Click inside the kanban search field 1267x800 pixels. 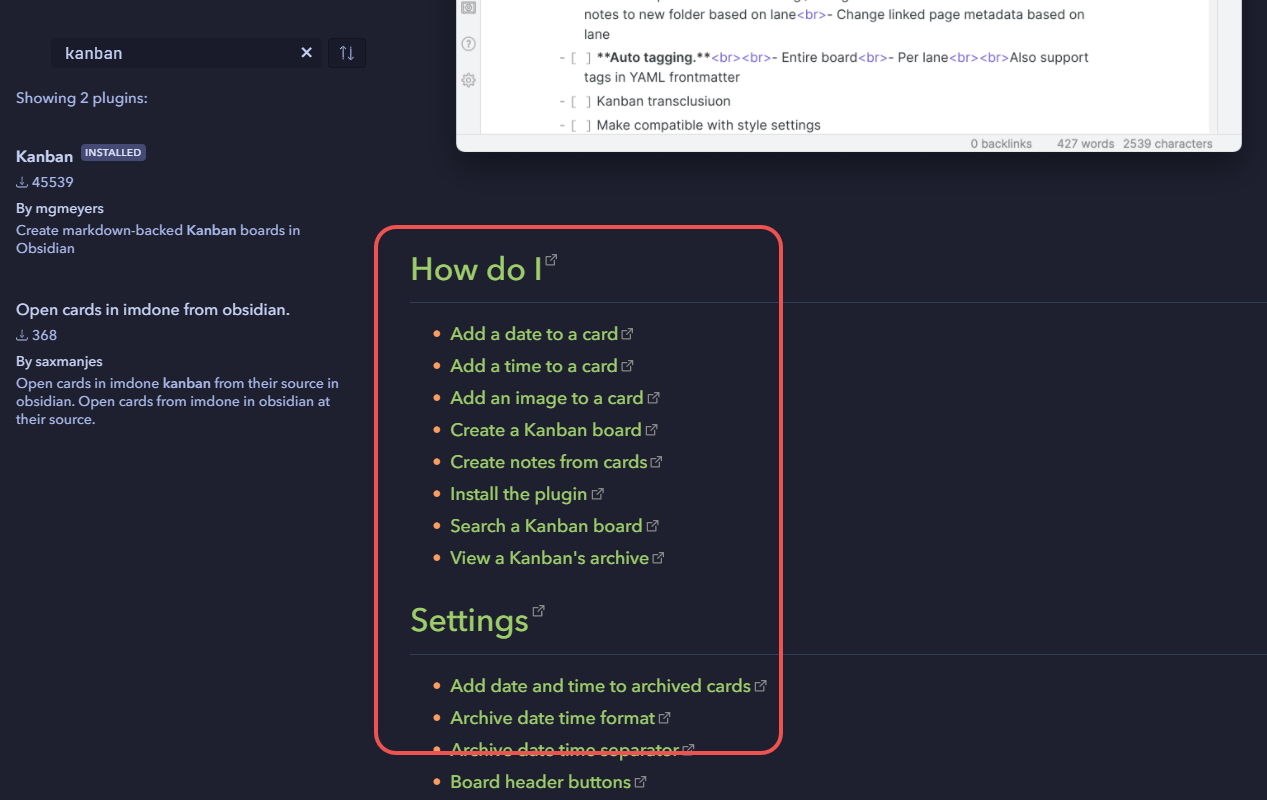pos(180,52)
